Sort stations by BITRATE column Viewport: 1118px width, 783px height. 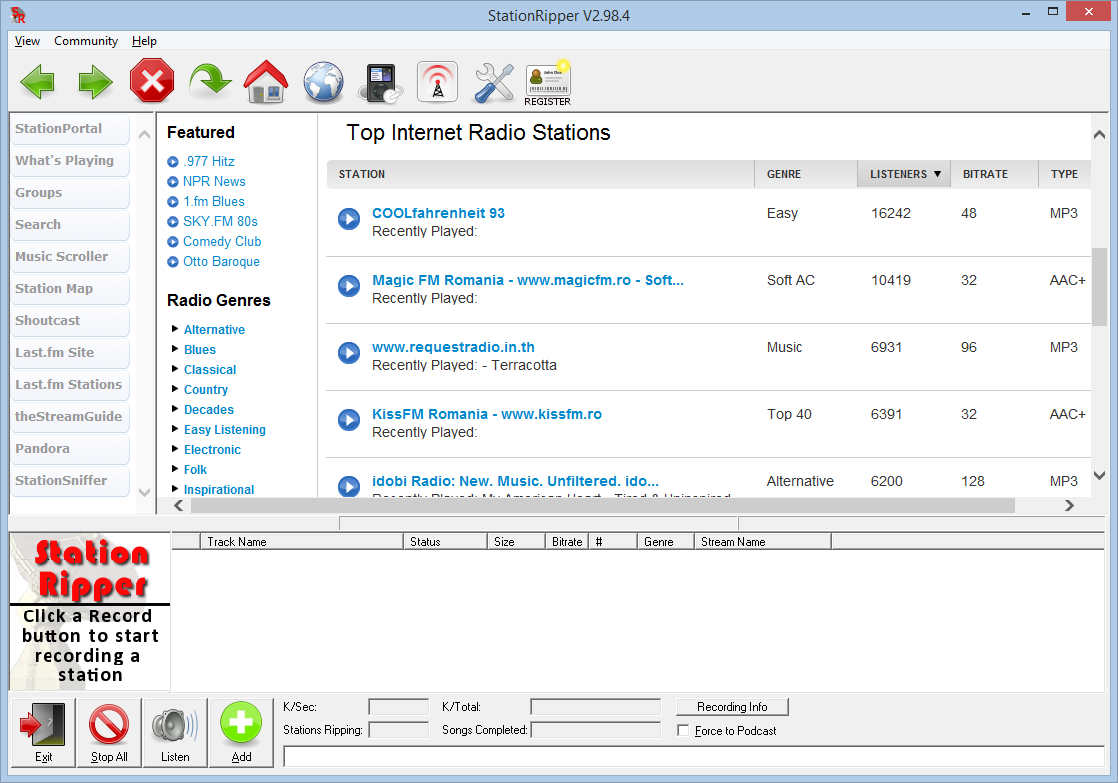(x=995, y=174)
